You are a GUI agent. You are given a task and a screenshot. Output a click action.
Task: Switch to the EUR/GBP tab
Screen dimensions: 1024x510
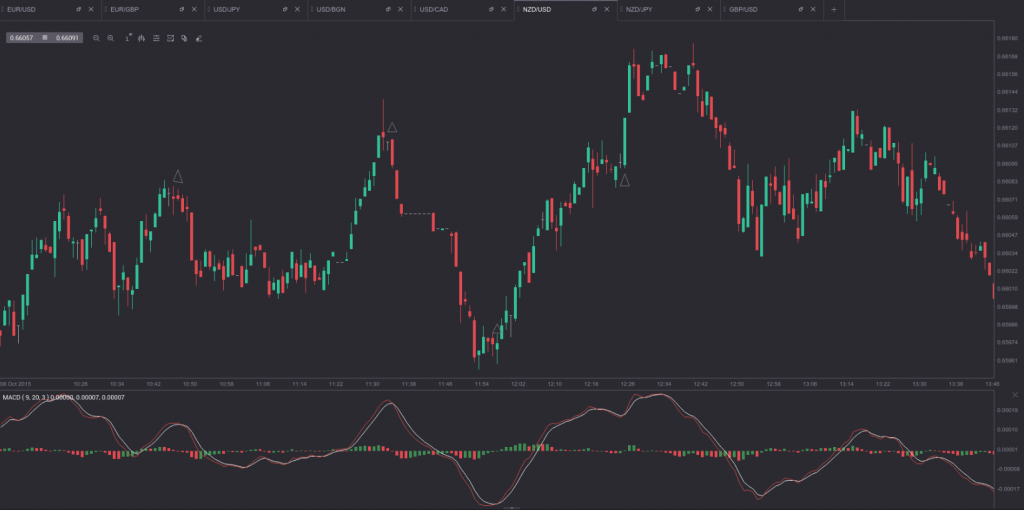[x=130, y=9]
